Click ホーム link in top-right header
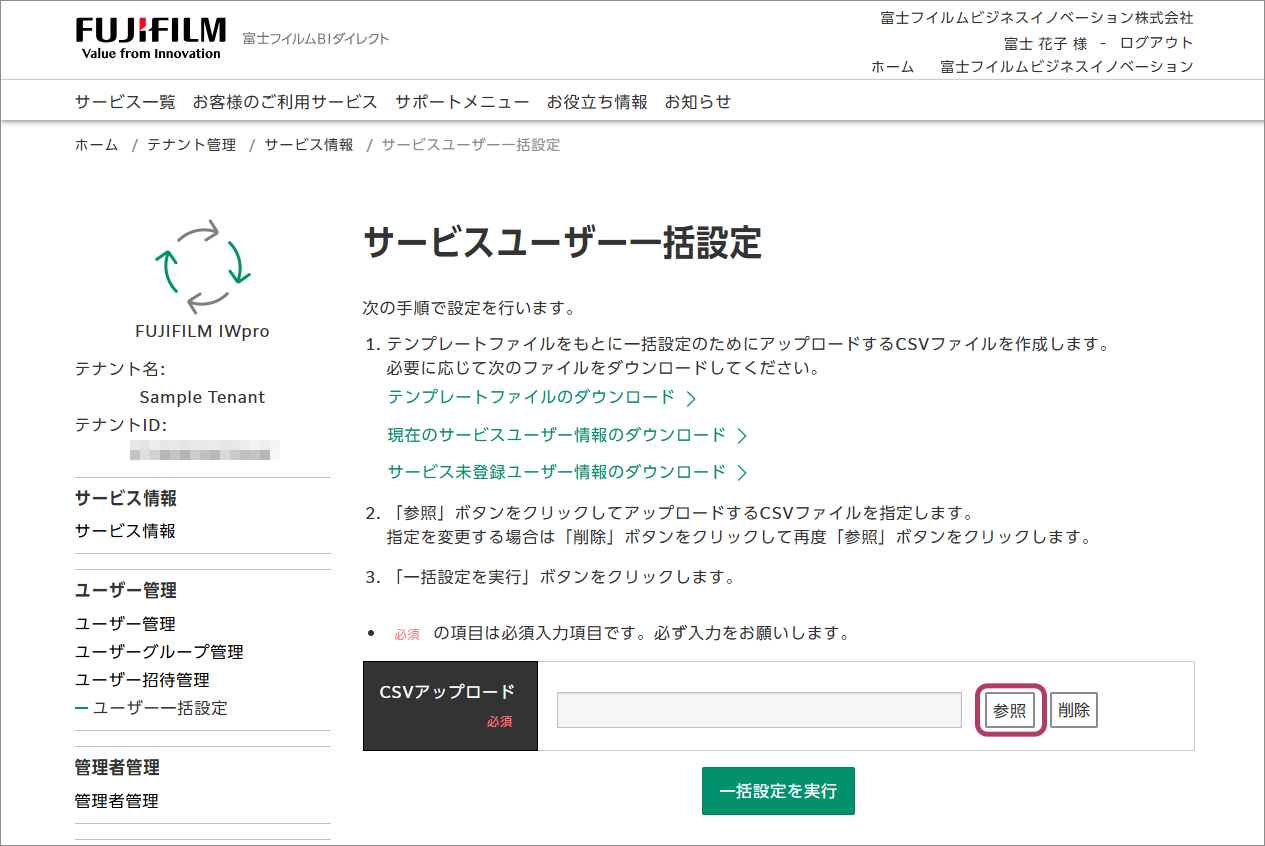Image resolution: width=1265 pixels, height=846 pixels. pyautogui.click(x=892, y=67)
